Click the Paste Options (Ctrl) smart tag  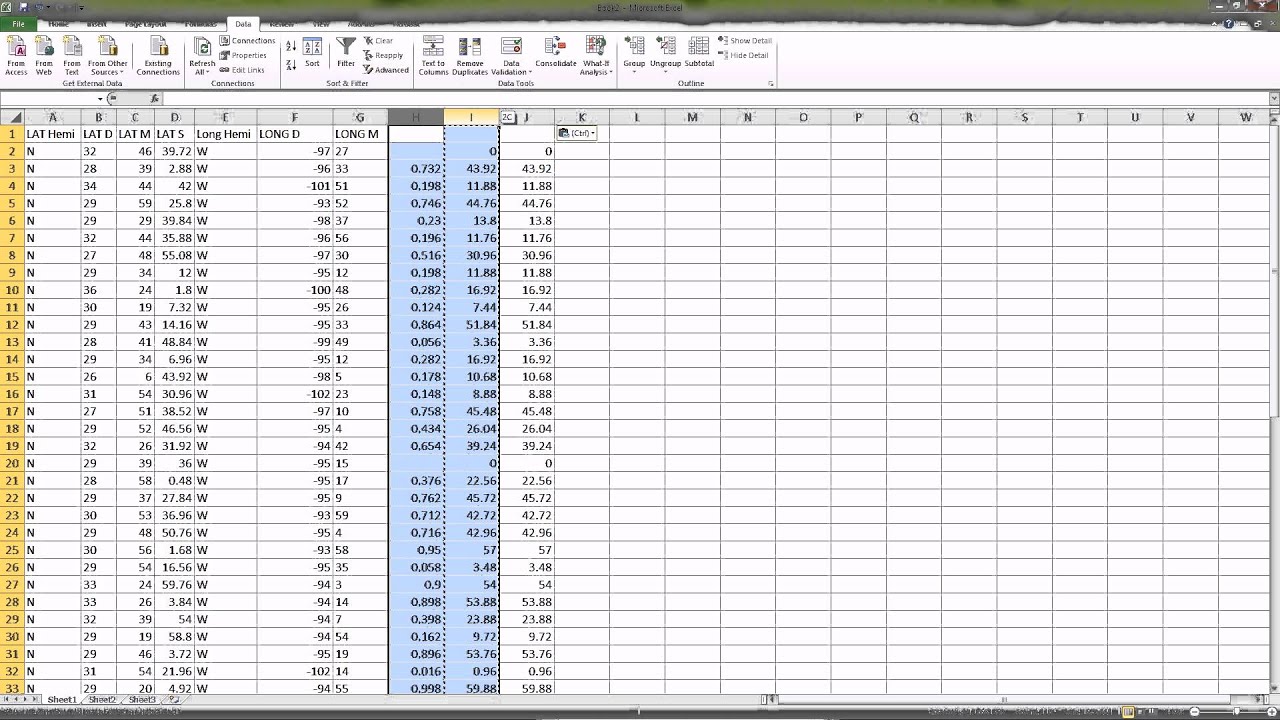[x=577, y=133]
